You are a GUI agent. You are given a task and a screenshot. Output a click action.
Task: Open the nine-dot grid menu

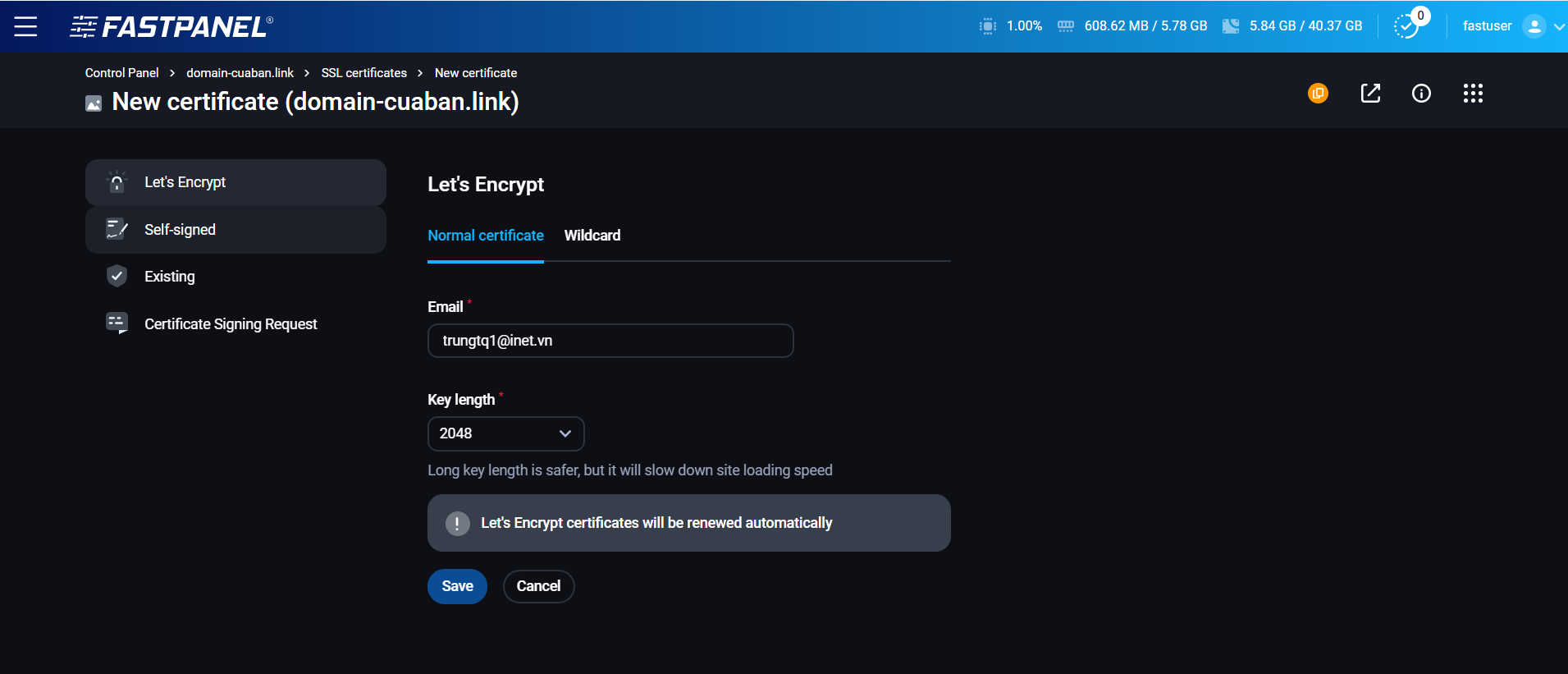tap(1473, 93)
